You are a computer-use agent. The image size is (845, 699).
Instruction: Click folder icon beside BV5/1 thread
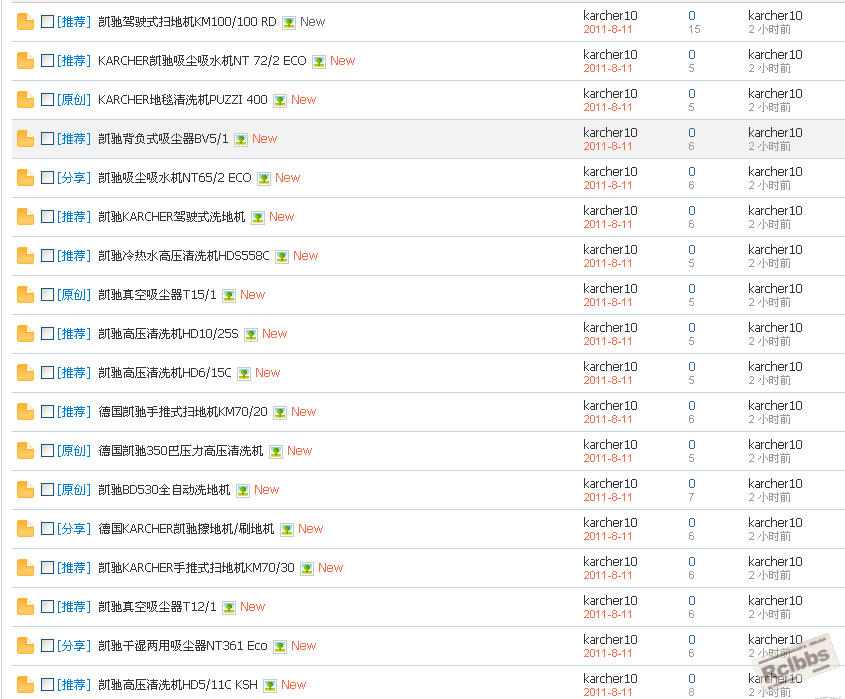[x=25, y=139]
